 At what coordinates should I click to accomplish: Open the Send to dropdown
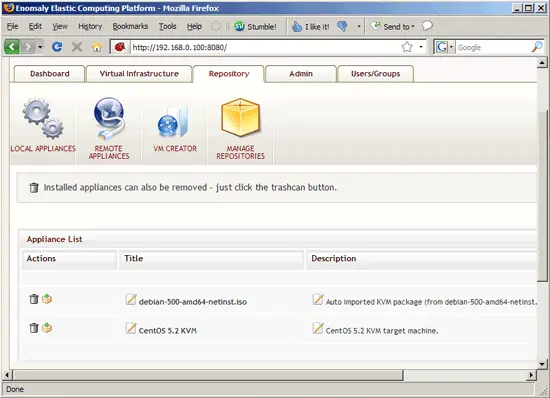tap(393, 26)
